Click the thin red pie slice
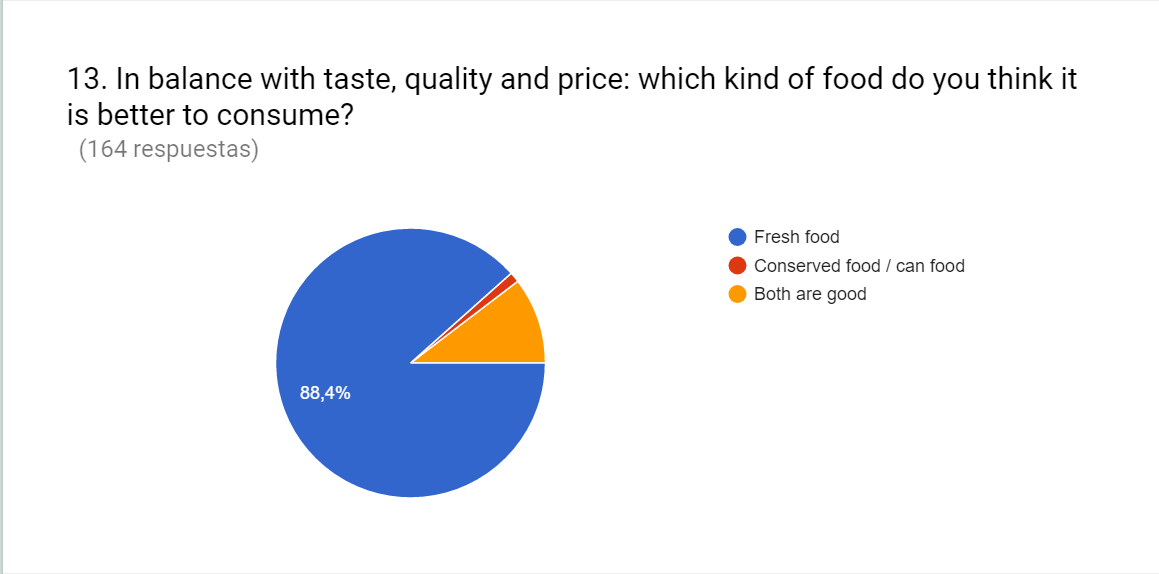1159x574 pixels. 511,280
